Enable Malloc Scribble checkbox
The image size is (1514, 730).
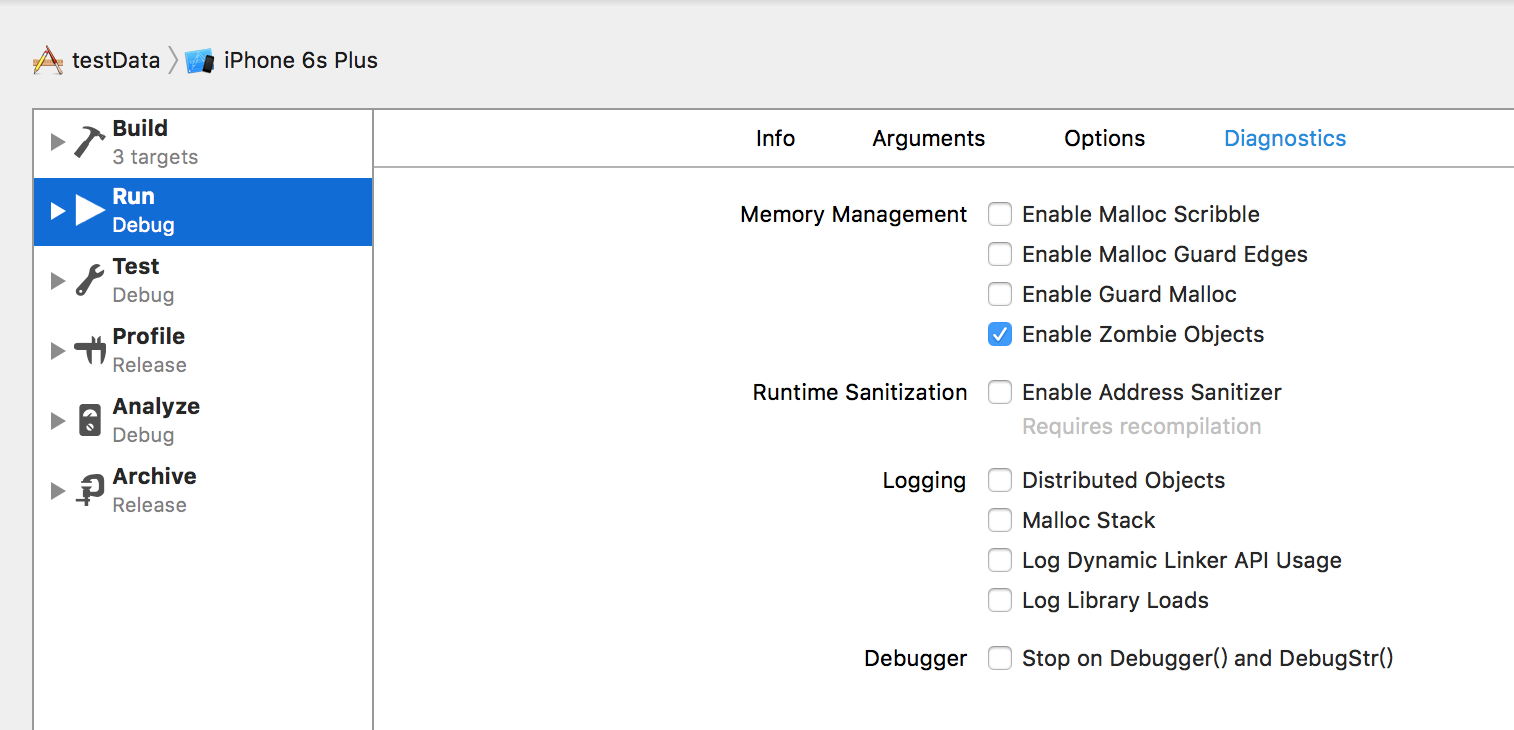1000,214
